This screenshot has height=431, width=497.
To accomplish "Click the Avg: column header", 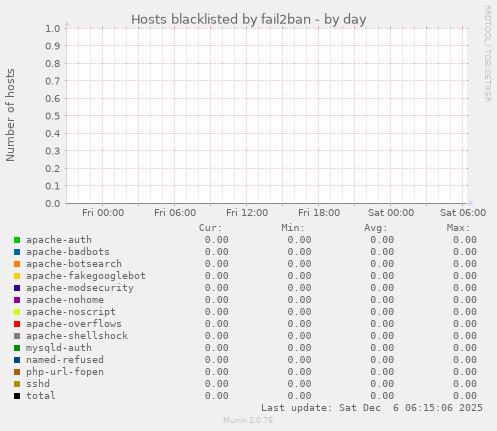I will pyautogui.click(x=376, y=228).
